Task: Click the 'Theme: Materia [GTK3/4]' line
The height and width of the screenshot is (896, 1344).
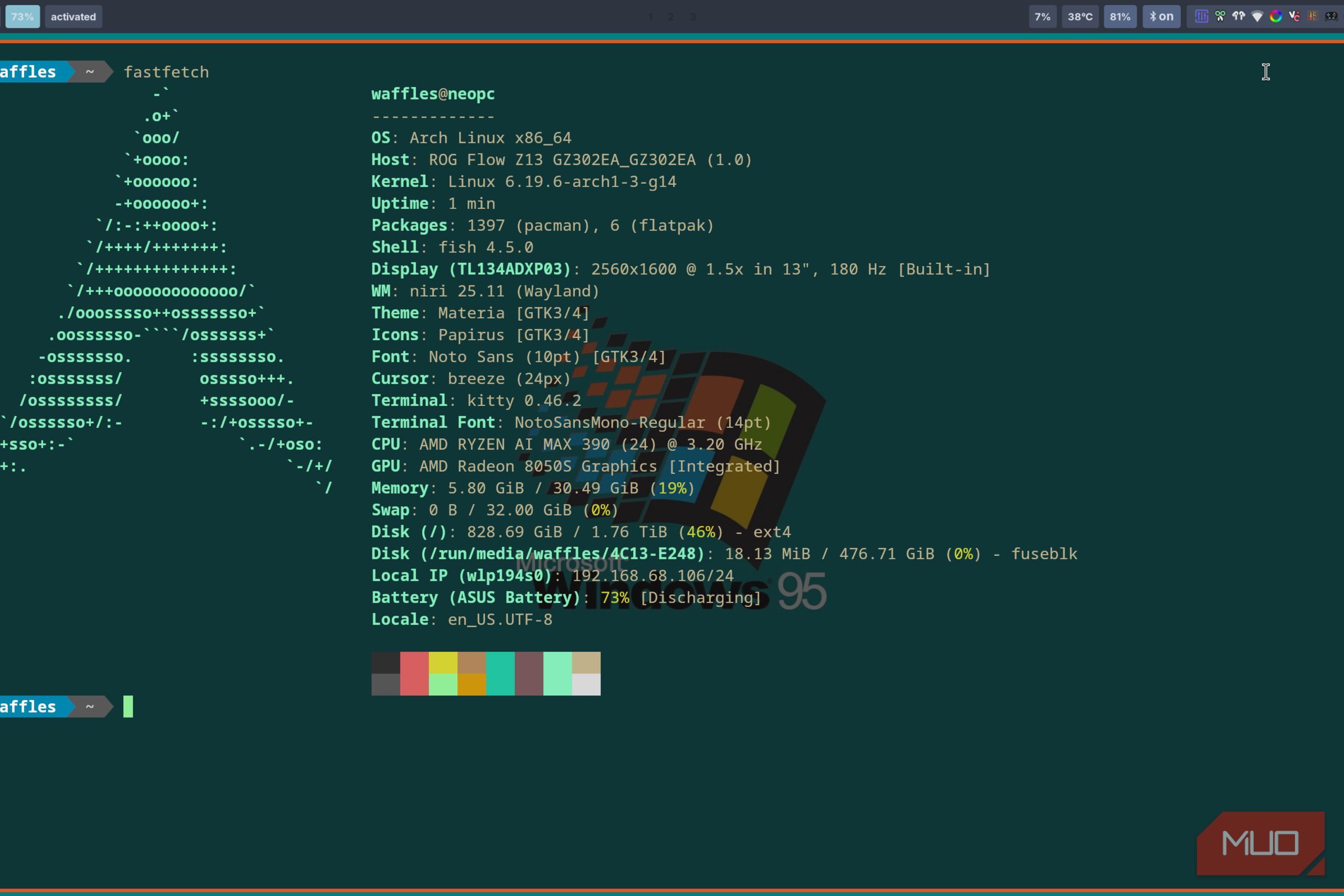Action: 480,312
